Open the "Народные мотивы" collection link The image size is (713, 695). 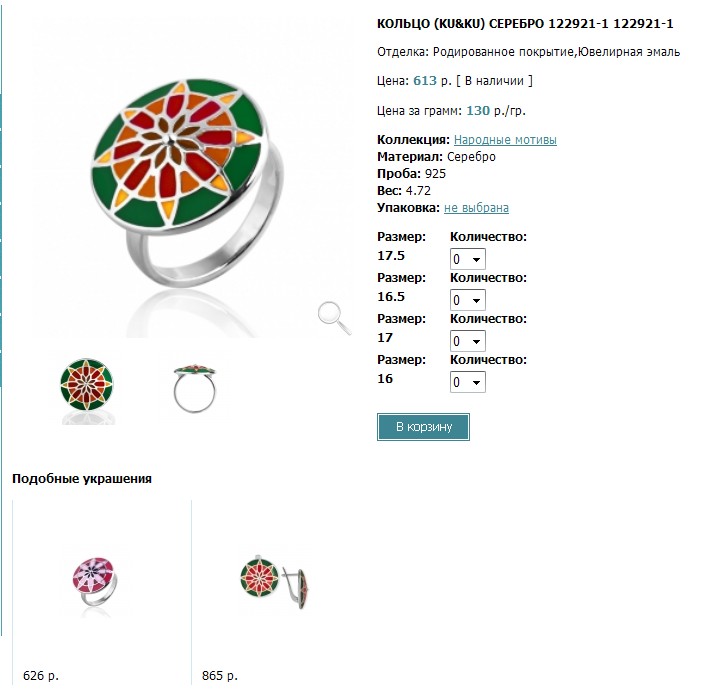point(505,140)
